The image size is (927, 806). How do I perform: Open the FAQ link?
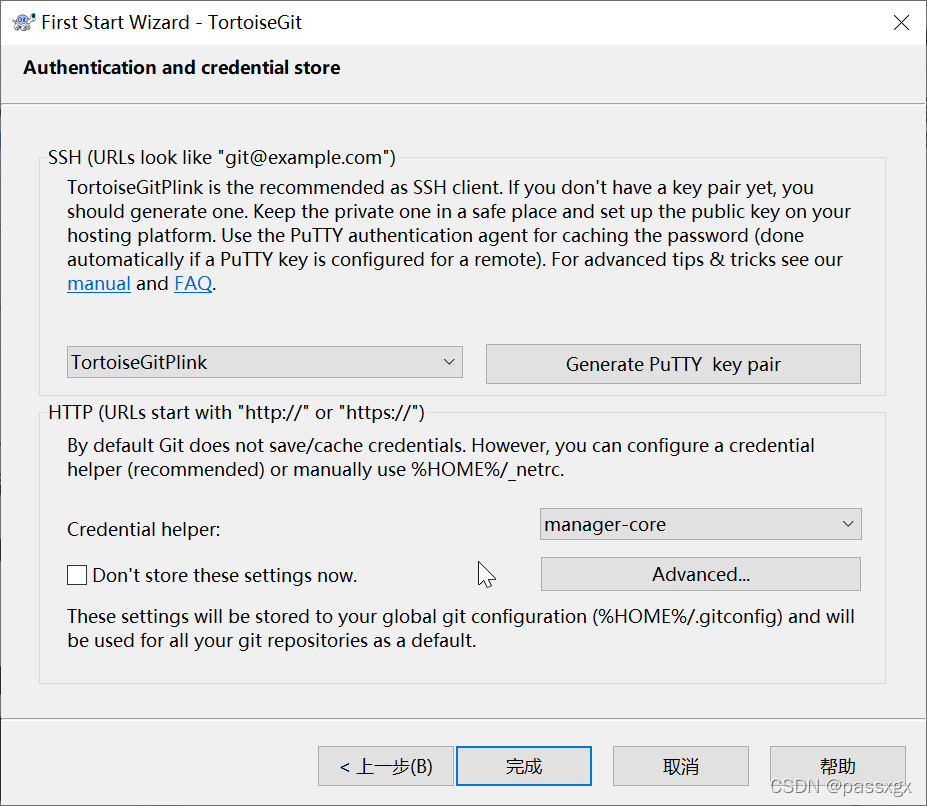click(193, 284)
